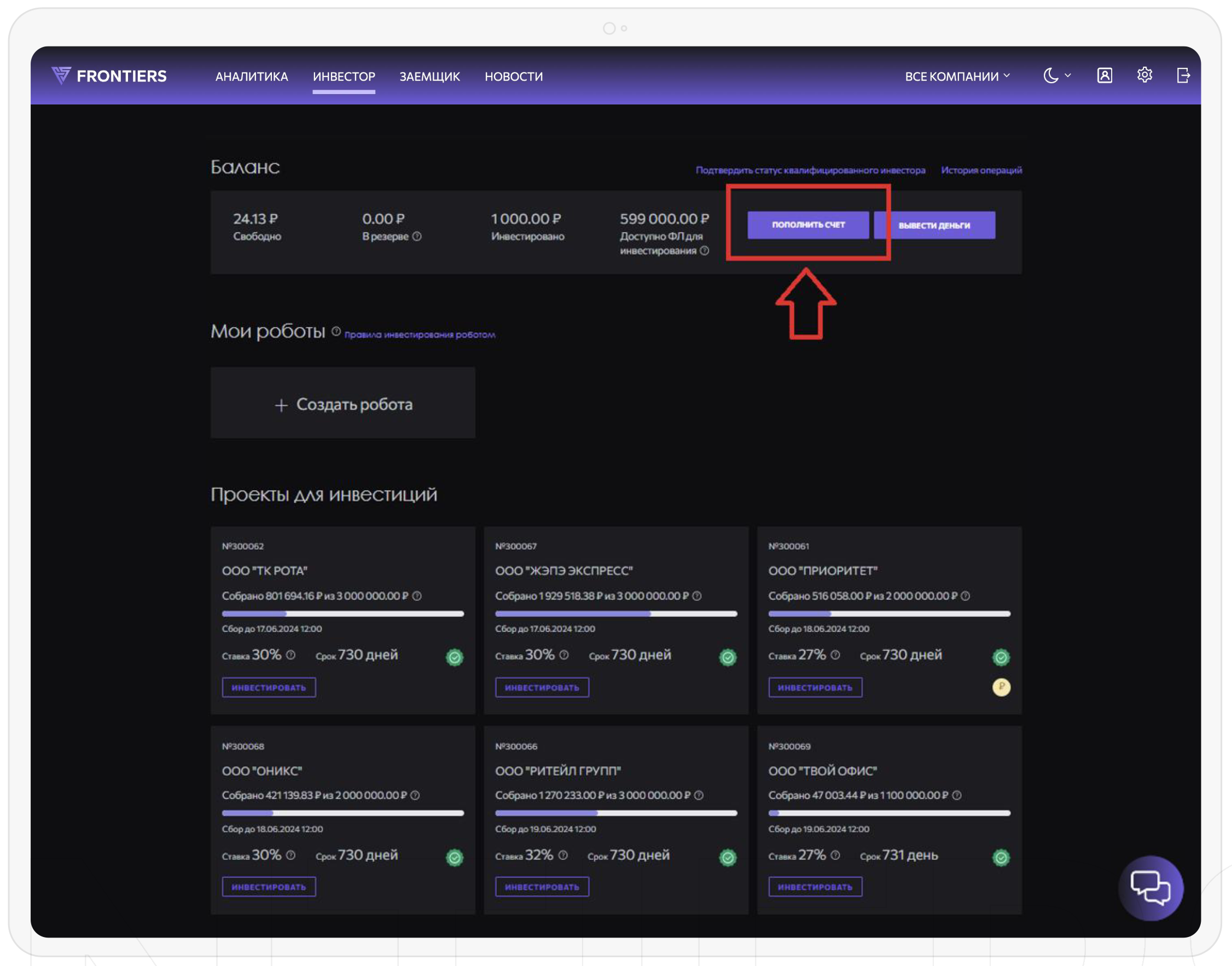This screenshot has height=966, width=1232.
Task: Click info icon next to 30% rate ОНИКС
Action: pyautogui.click(x=290, y=854)
